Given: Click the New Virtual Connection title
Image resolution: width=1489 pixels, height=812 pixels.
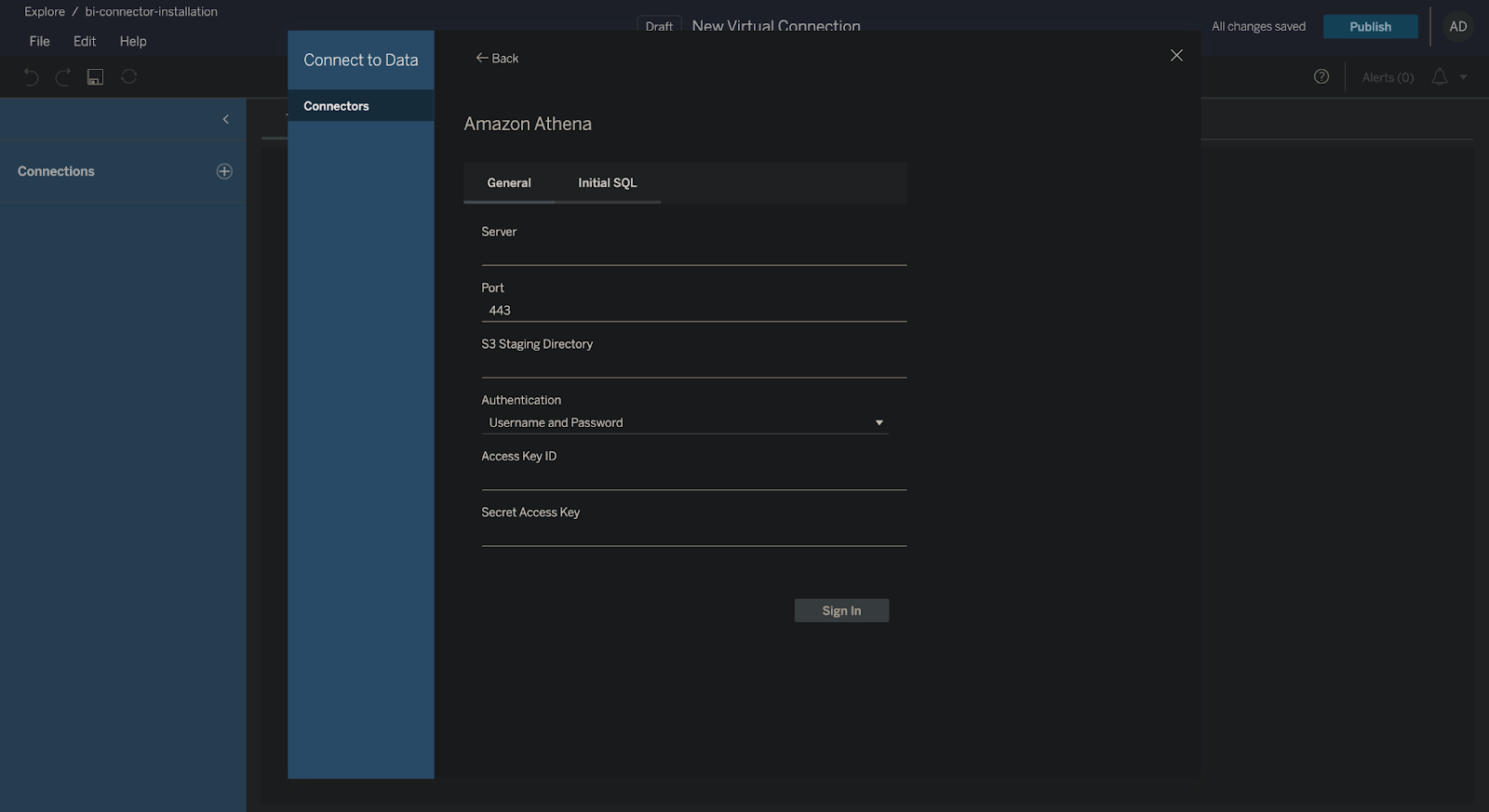Looking at the screenshot, I should point(776,25).
